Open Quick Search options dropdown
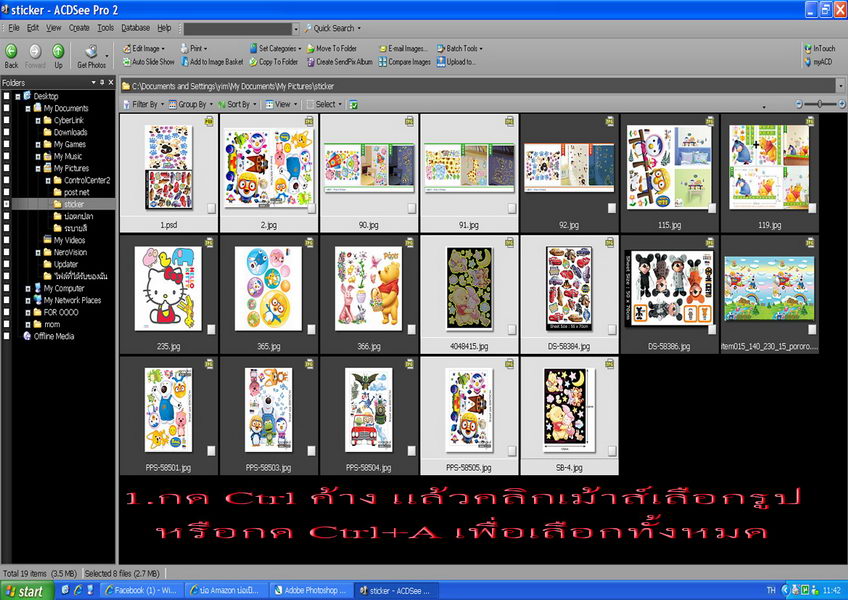 (x=359, y=28)
